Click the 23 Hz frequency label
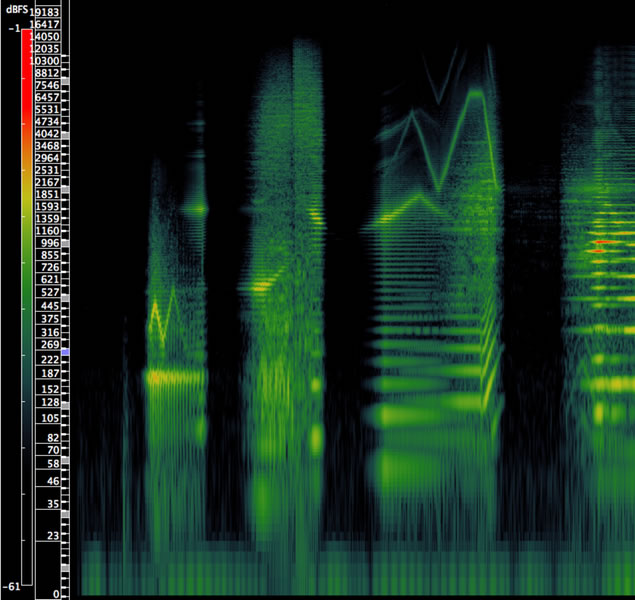Viewport: 635px width, 600px height. click(x=52, y=538)
